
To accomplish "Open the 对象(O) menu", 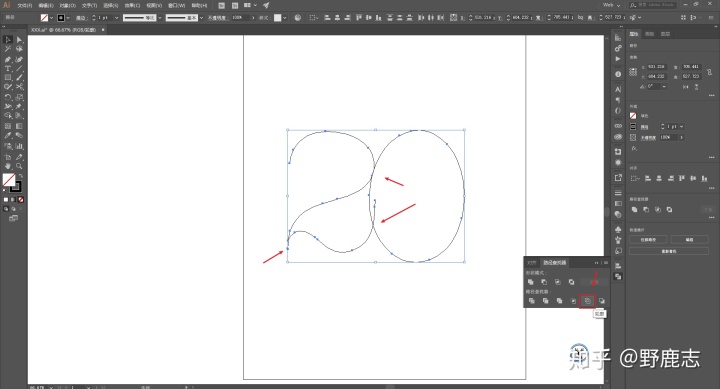I will [x=68, y=6].
